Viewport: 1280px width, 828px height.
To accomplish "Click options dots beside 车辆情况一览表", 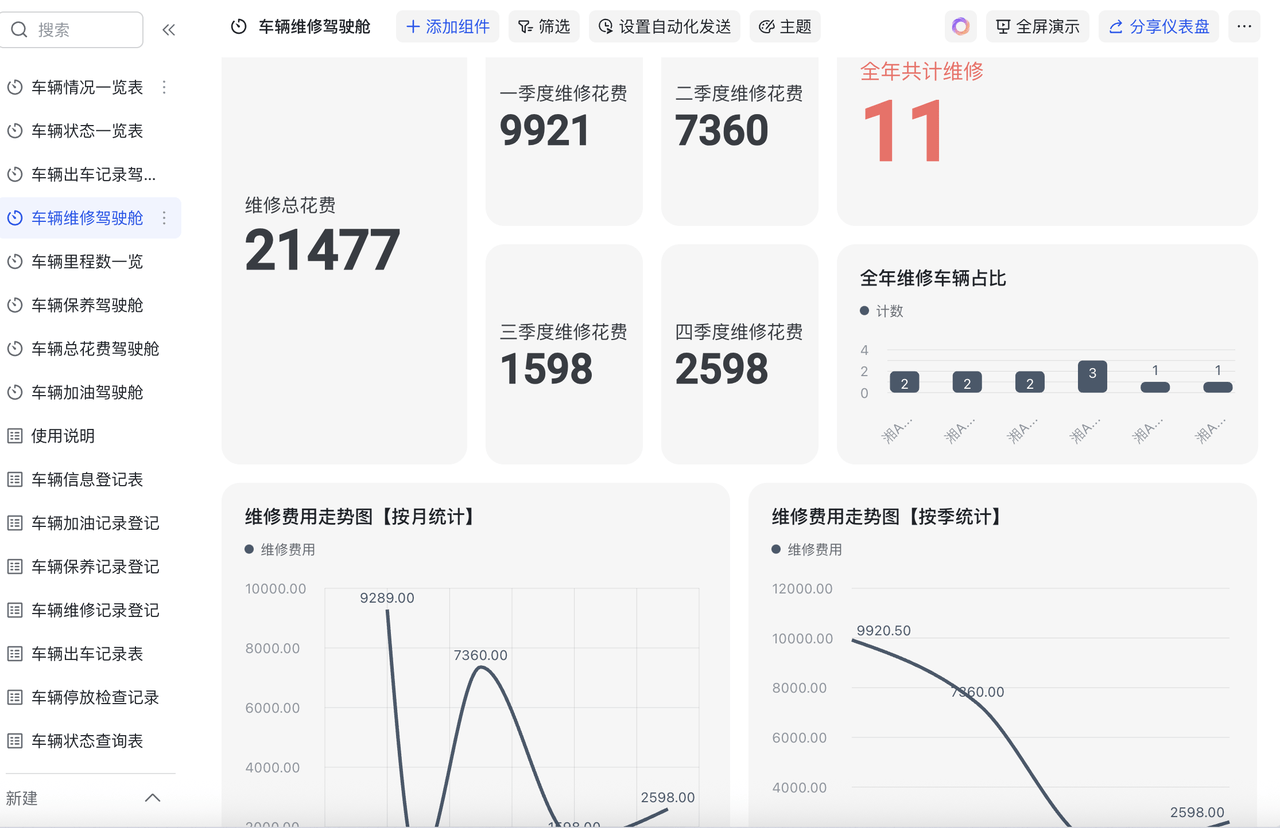I will click(x=165, y=88).
